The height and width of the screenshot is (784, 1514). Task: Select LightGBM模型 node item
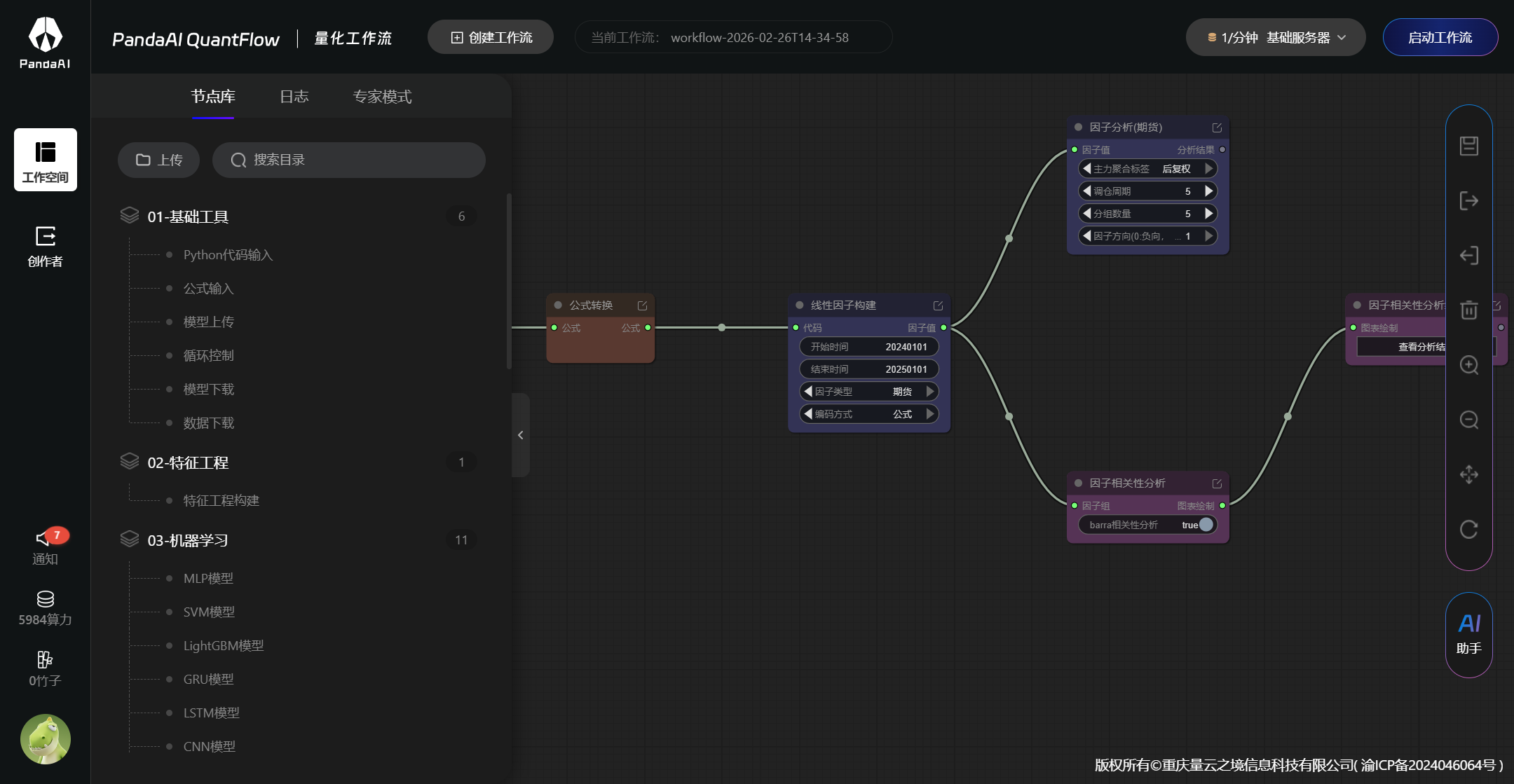pos(224,646)
